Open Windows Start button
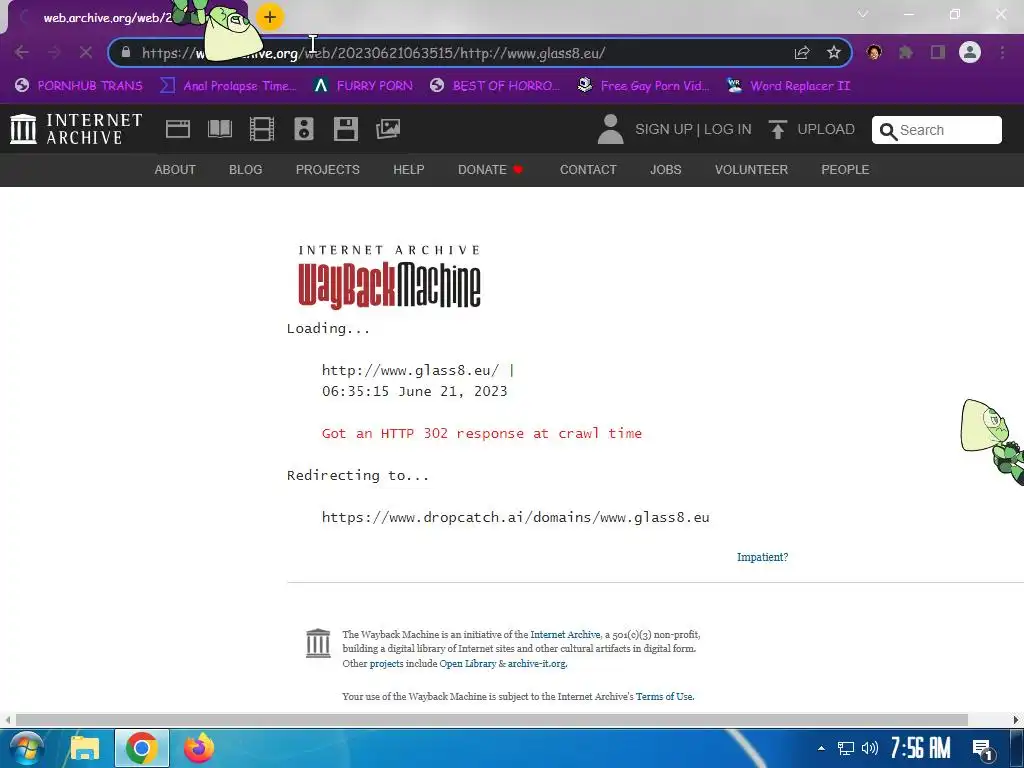 click(25, 748)
